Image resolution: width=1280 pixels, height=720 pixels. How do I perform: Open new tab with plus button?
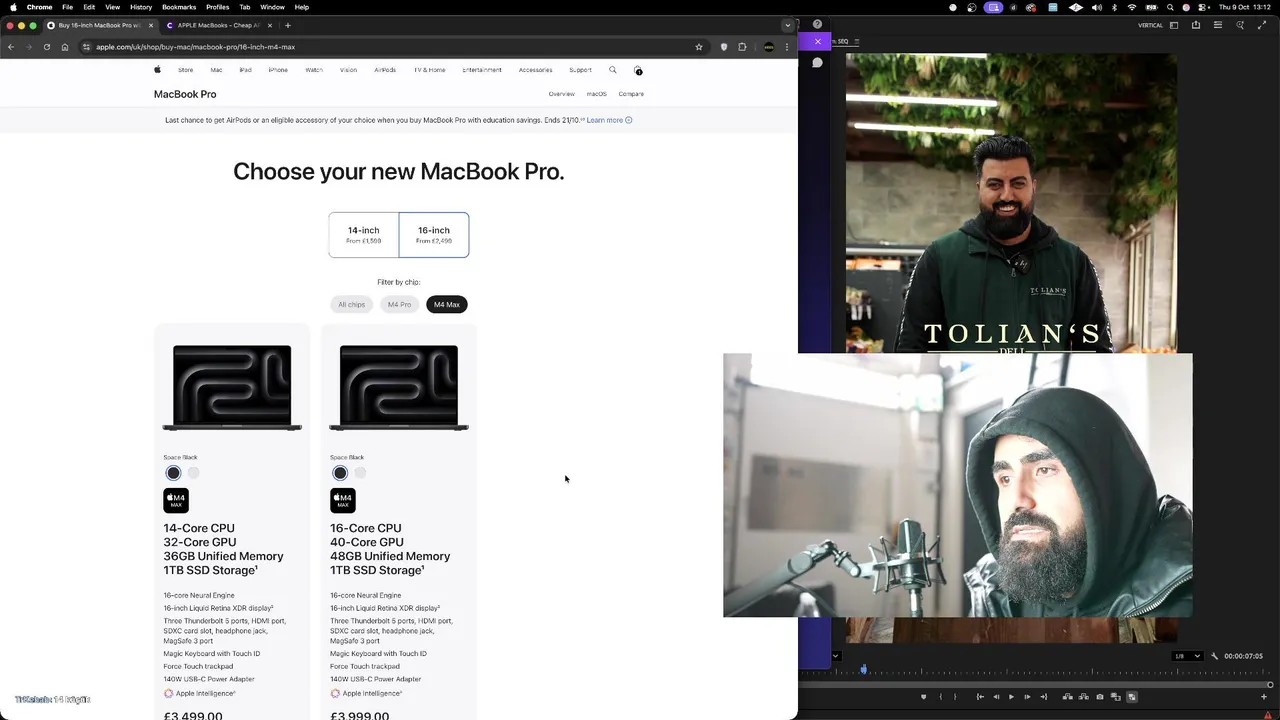[288, 25]
